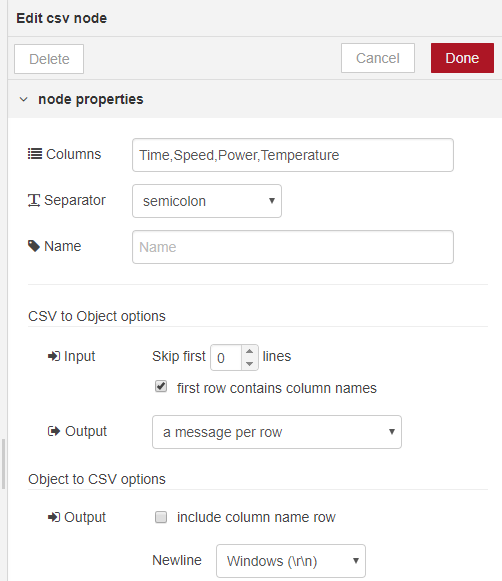Viewport: 502px width, 581px height.
Task: Open the Newline Windows dropdown
Action: [x=291, y=561]
